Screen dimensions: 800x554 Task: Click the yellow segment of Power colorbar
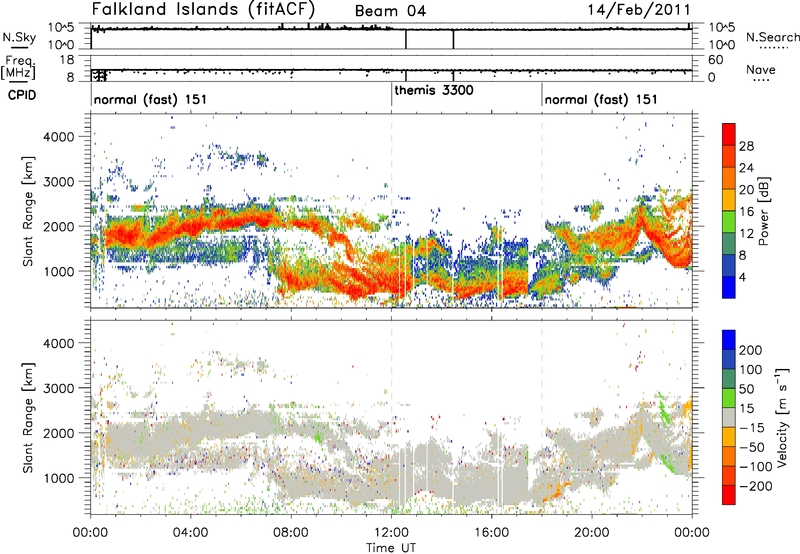click(729, 200)
